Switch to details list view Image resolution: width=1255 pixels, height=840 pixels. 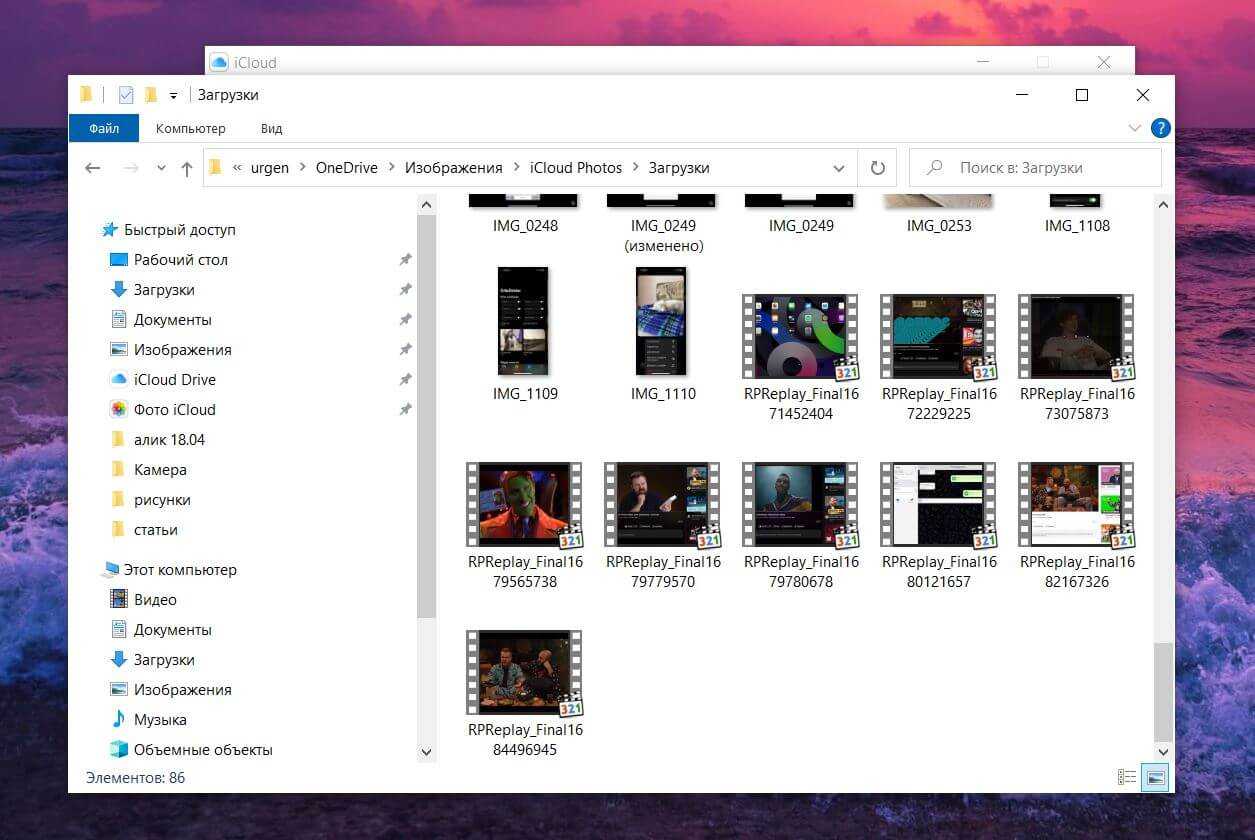point(1127,777)
